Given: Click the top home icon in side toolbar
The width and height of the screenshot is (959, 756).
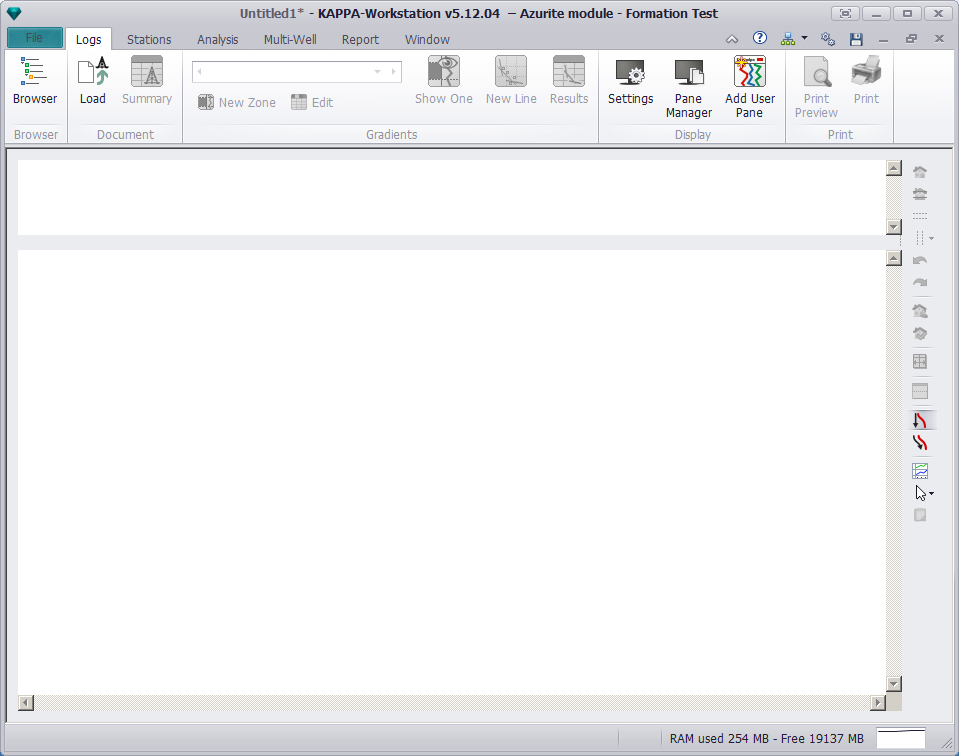Looking at the screenshot, I should pos(920,172).
